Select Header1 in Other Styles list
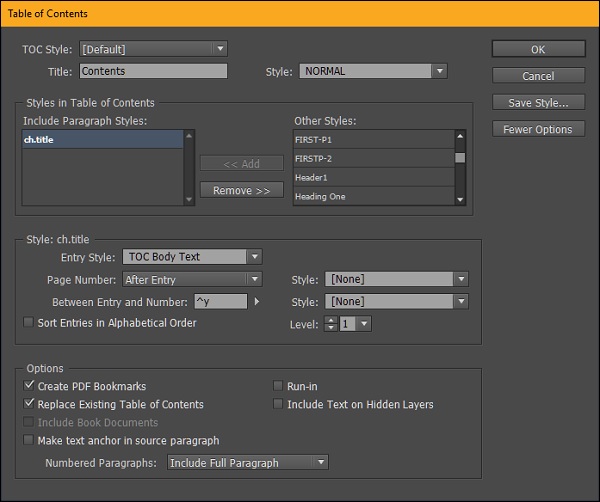This screenshot has width=600, height=502. click(x=373, y=177)
